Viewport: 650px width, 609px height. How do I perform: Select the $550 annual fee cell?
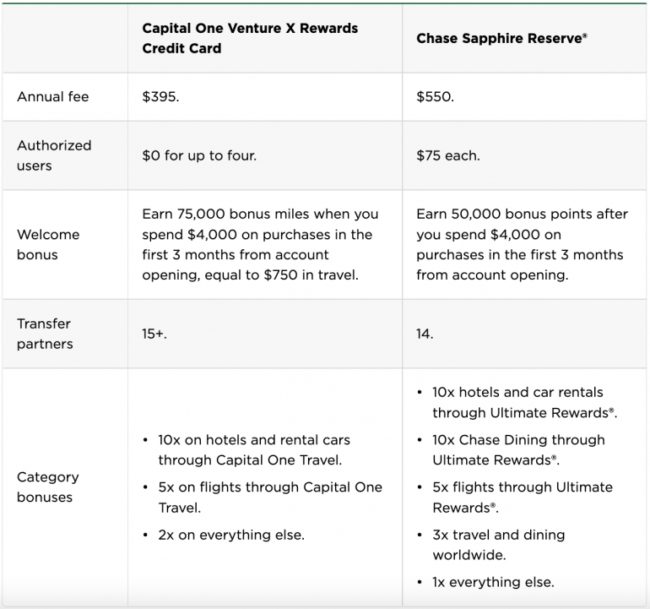(437, 98)
